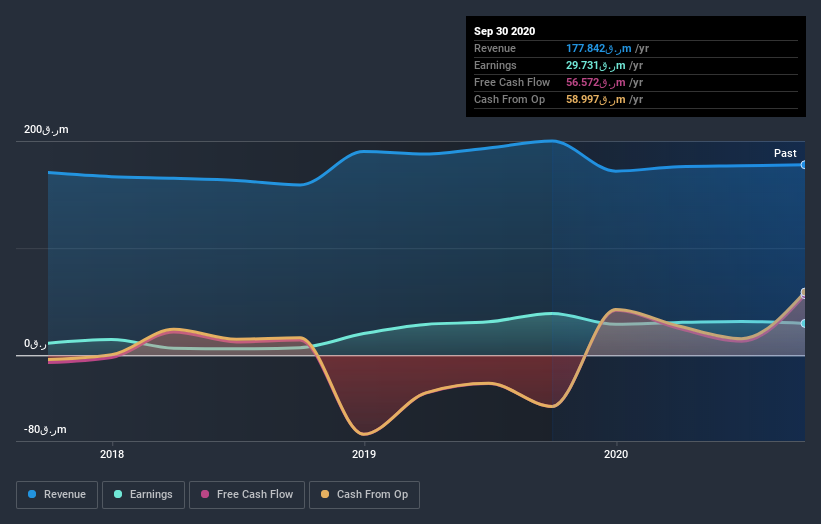Click the 0 y-axis label
This screenshot has width=821, height=524.
pos(35,343)
